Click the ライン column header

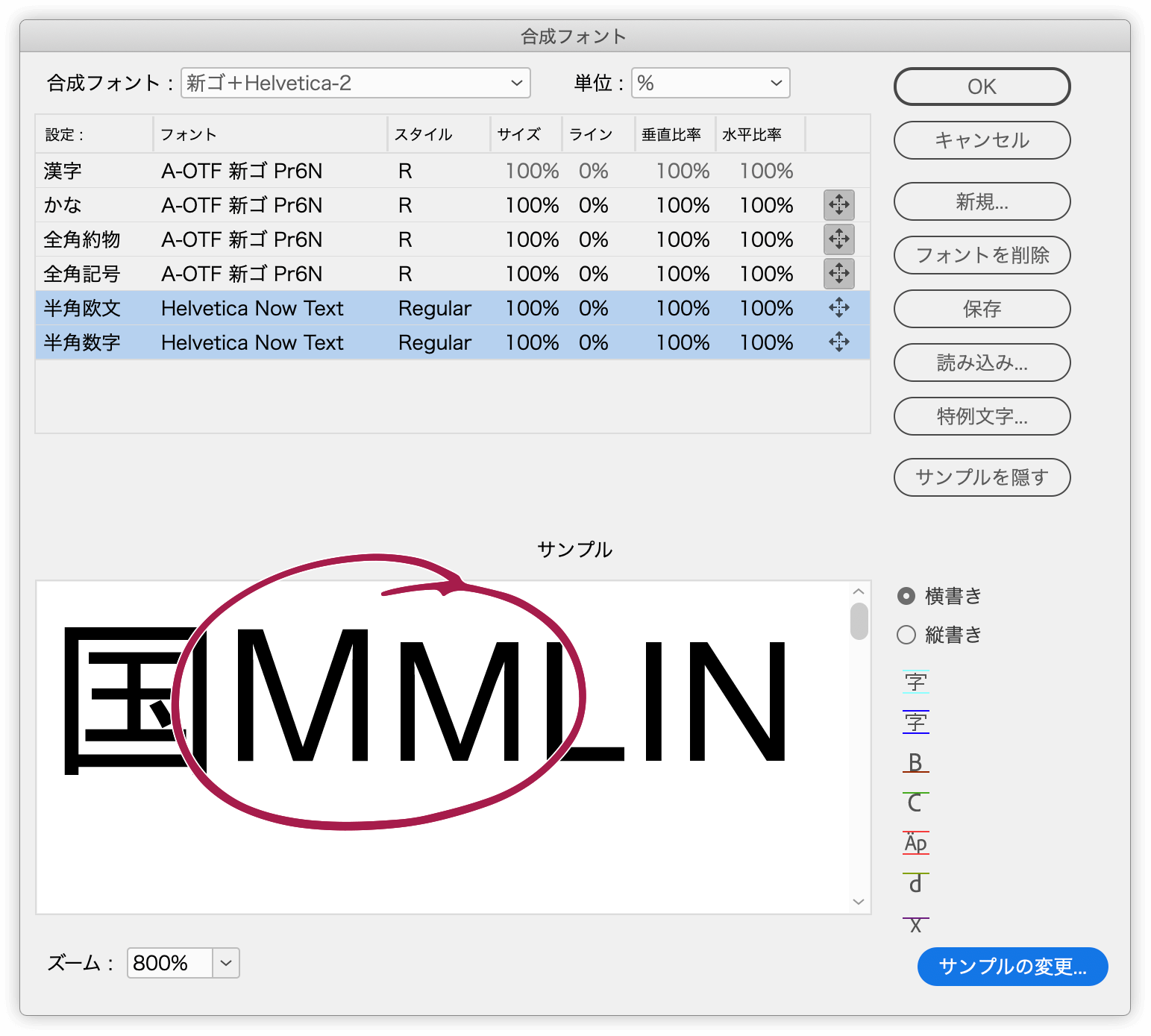click(591, 134)
